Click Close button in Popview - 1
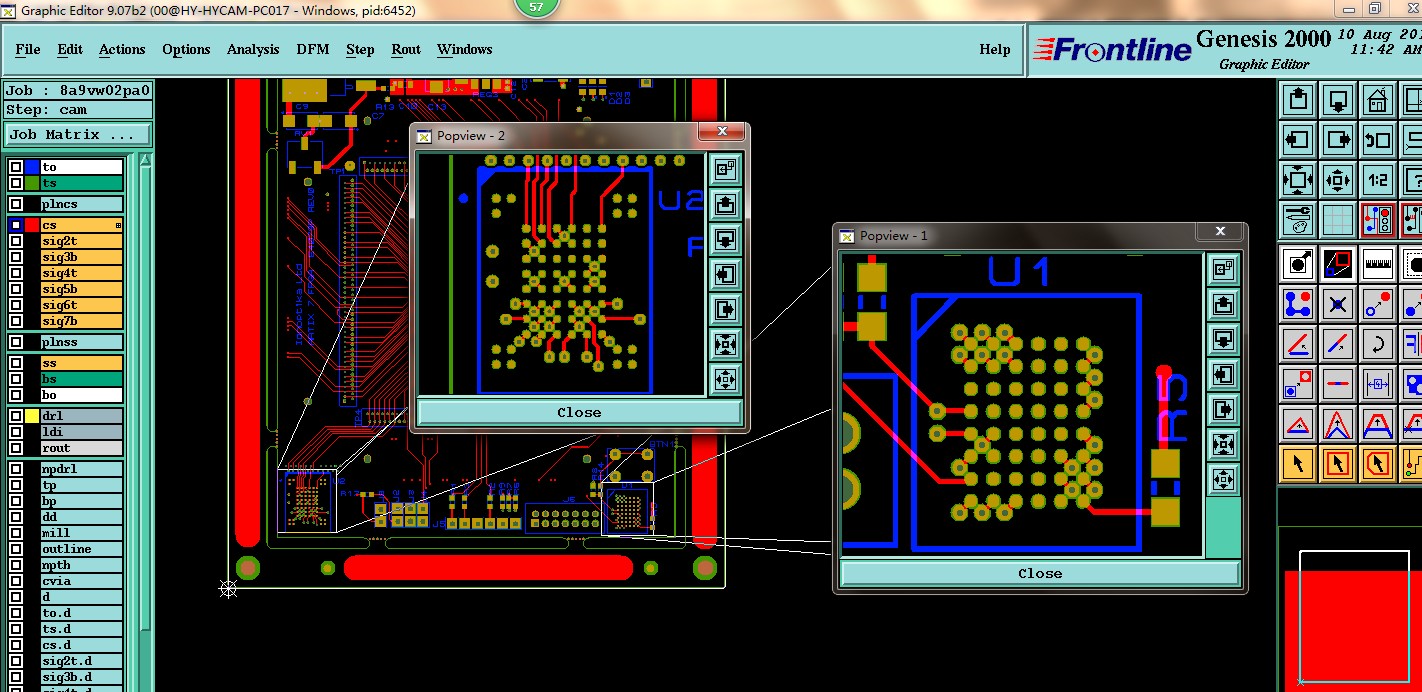Image resolution: width=1422 pixels, height=692 pixels. [x=1040, y=573]
